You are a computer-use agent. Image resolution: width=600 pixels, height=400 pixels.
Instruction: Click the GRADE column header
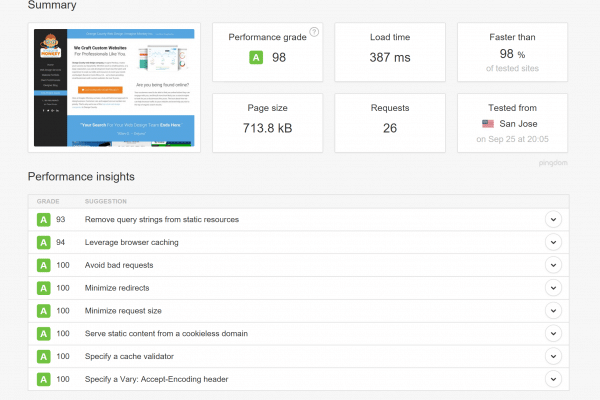click(48, 201)
